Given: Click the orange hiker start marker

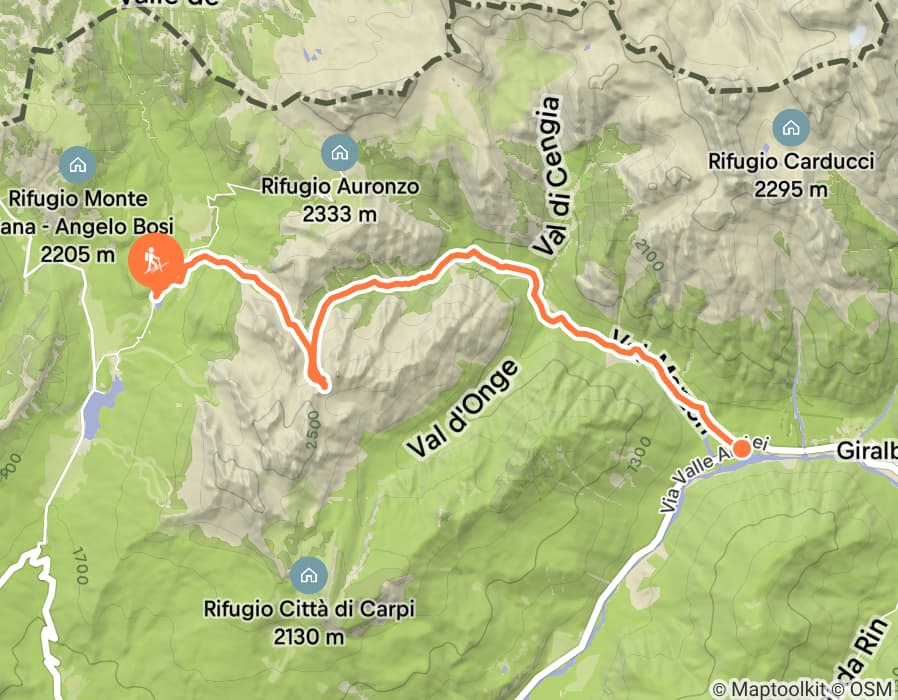Looking at the screenshot, I should [155, 262].
